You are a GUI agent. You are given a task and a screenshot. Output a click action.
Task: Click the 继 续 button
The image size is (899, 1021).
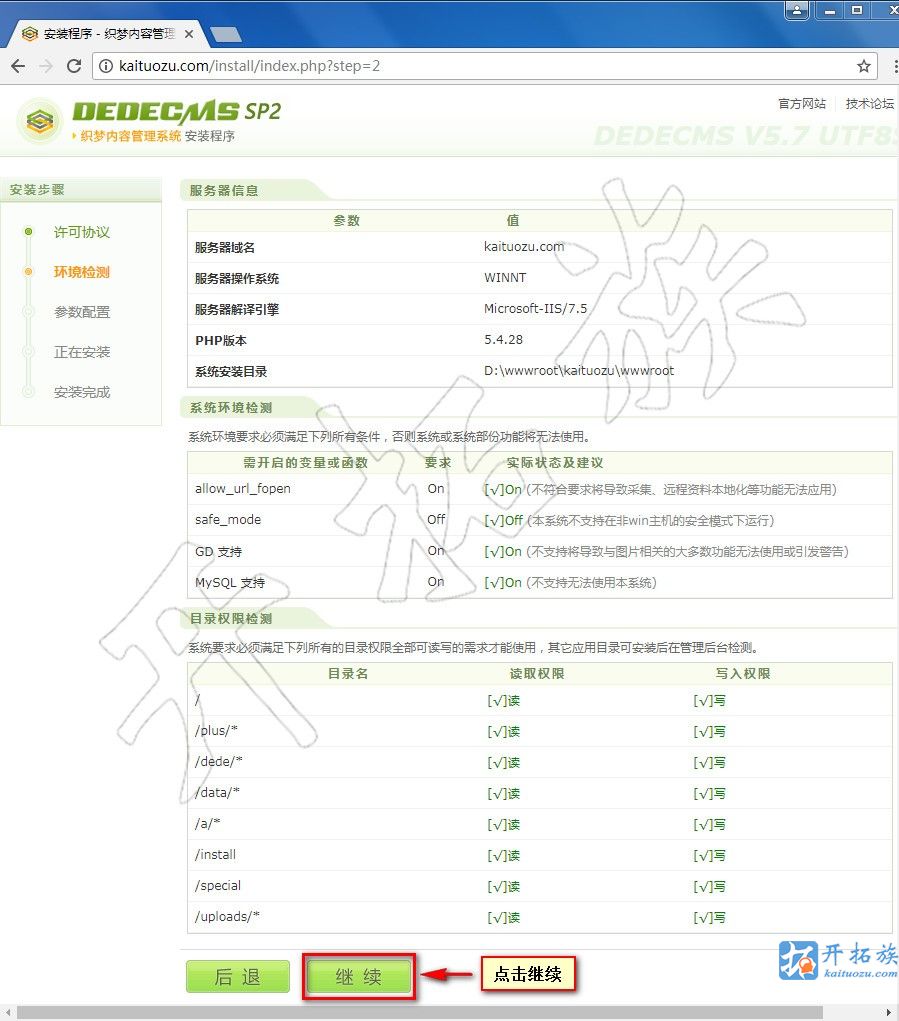[359, 976]
